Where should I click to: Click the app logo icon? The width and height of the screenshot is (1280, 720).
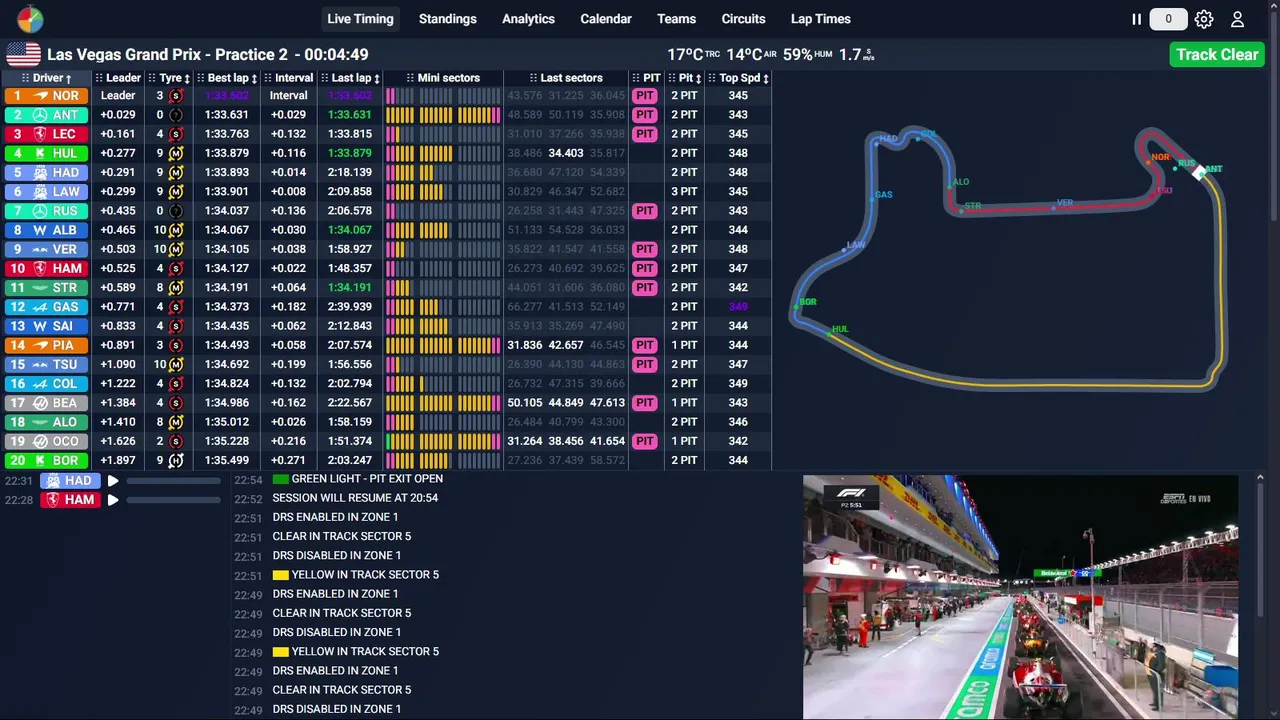(x=30, y=19)
